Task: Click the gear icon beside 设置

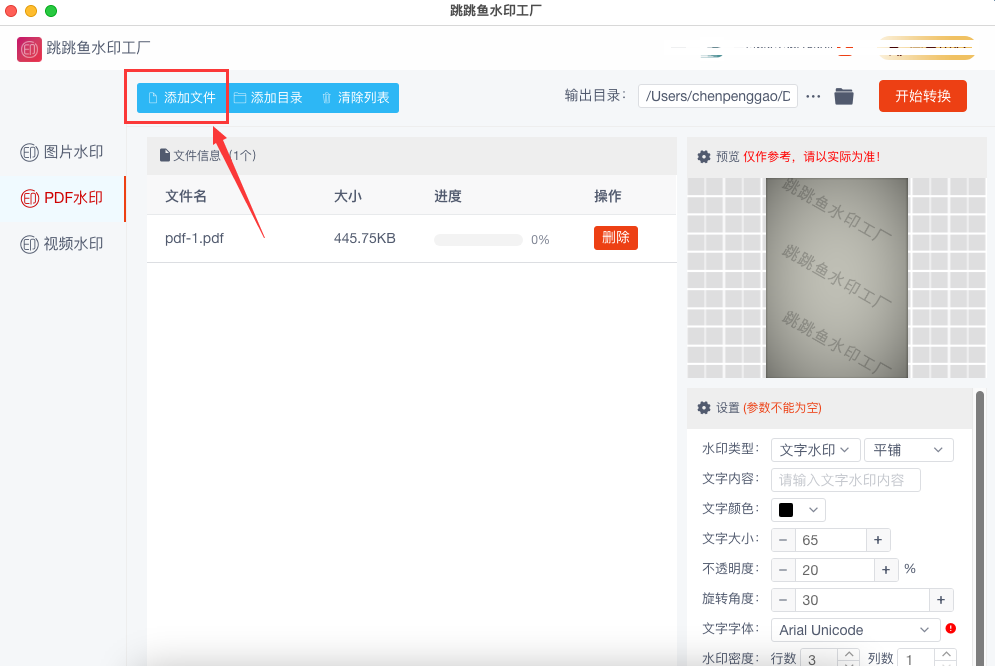Action: (x=704, y=408)
